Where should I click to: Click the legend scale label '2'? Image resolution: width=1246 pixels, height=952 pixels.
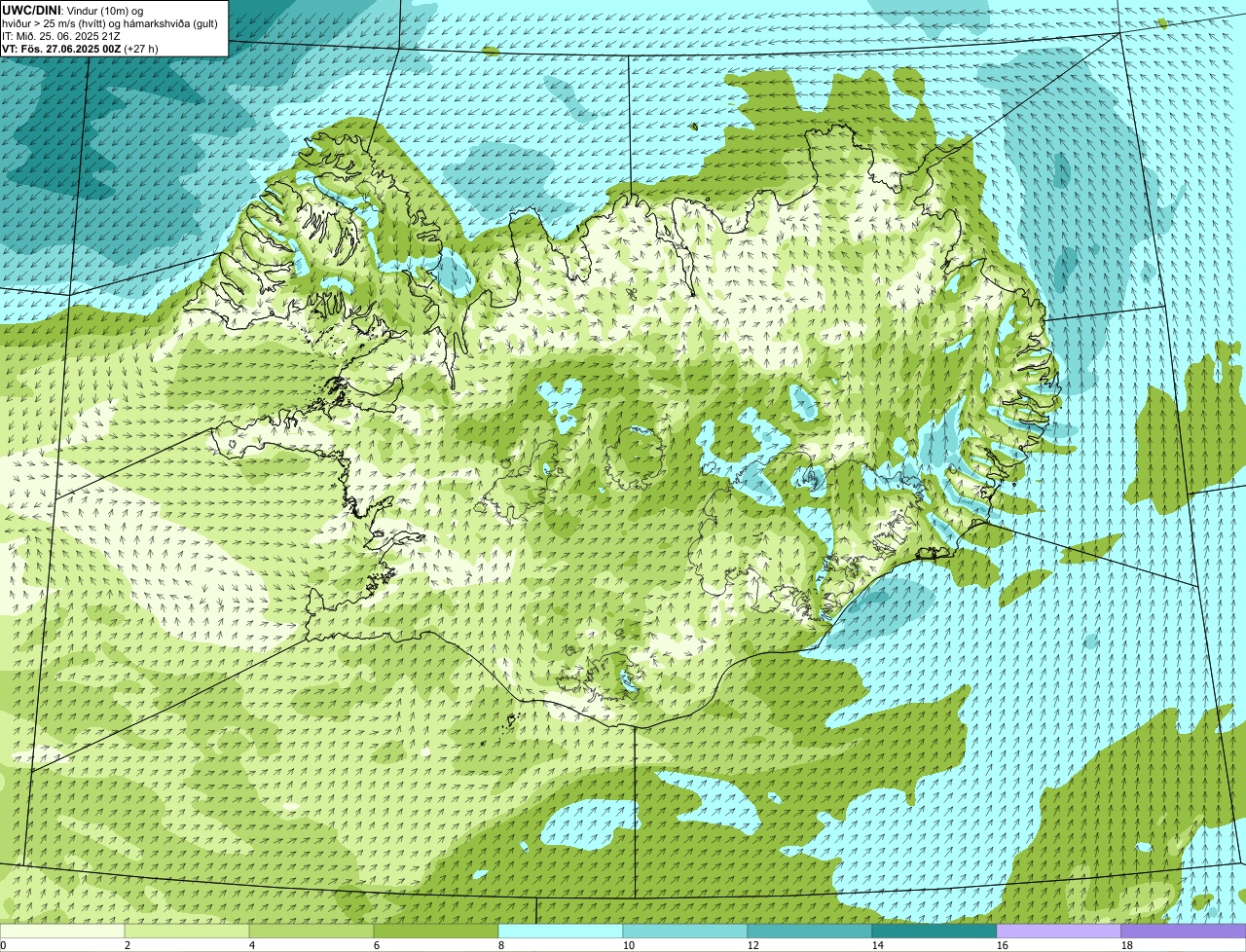click(x=128, y=945)
